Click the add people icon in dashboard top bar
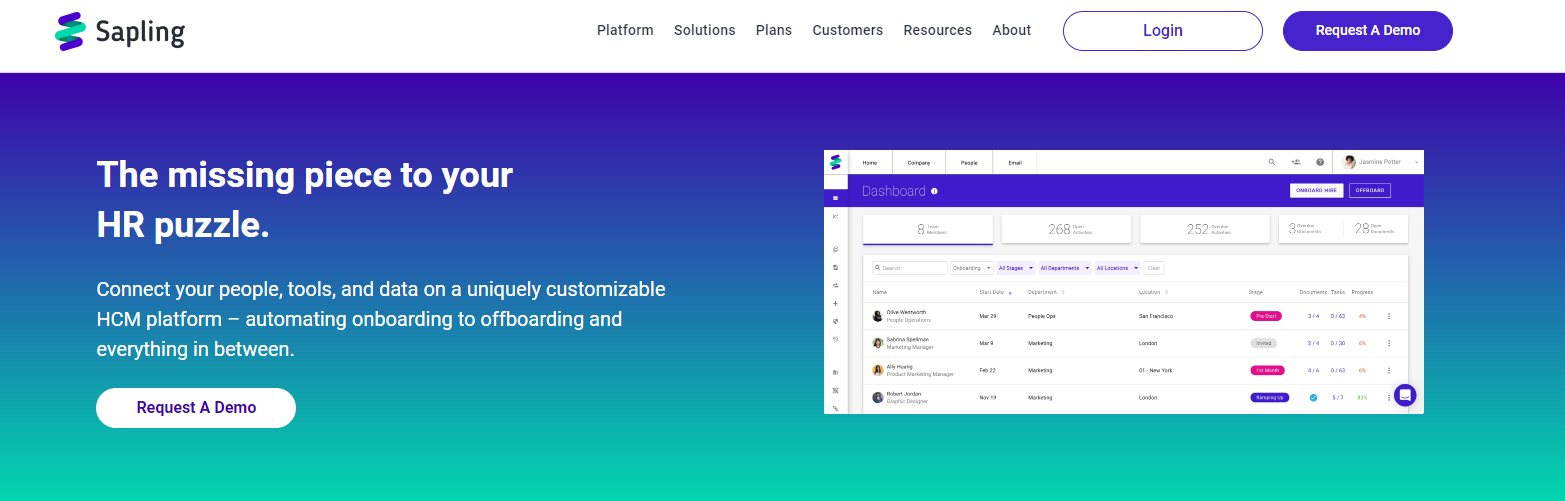The image size is (1565, 501). point(1296,162)
